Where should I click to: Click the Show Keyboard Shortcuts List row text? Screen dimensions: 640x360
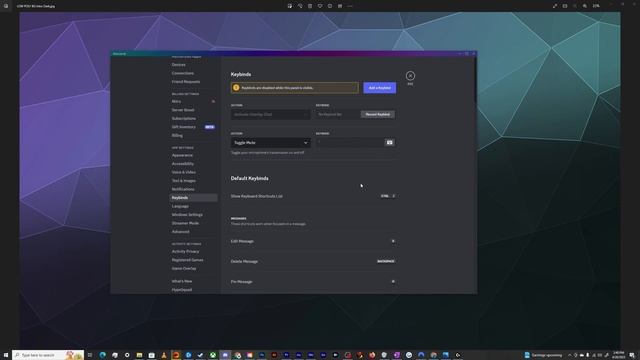pyautogui.click(x=257, y=196)
